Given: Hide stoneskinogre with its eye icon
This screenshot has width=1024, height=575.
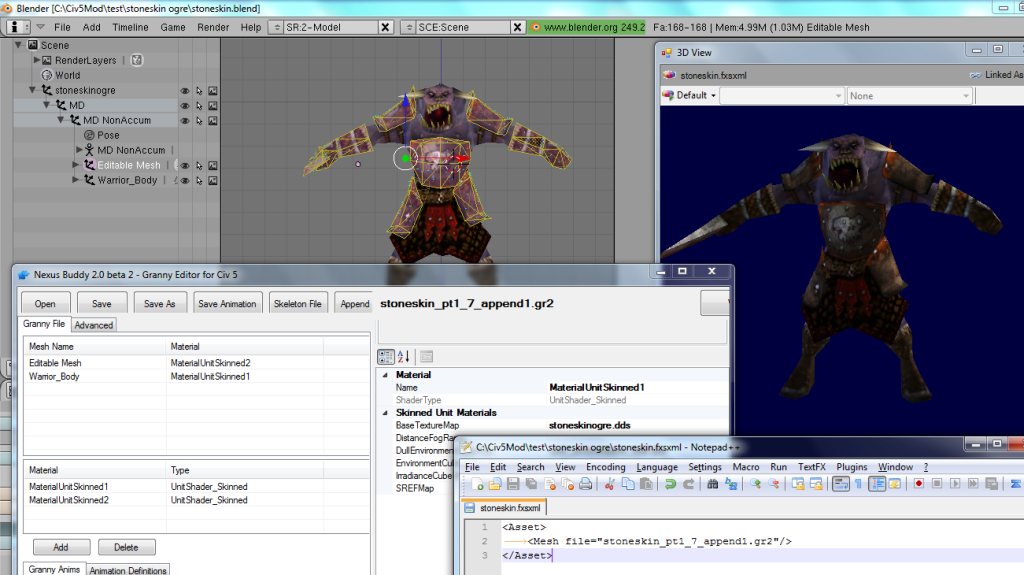Looking at the screenshot, I should pos(185,91).
